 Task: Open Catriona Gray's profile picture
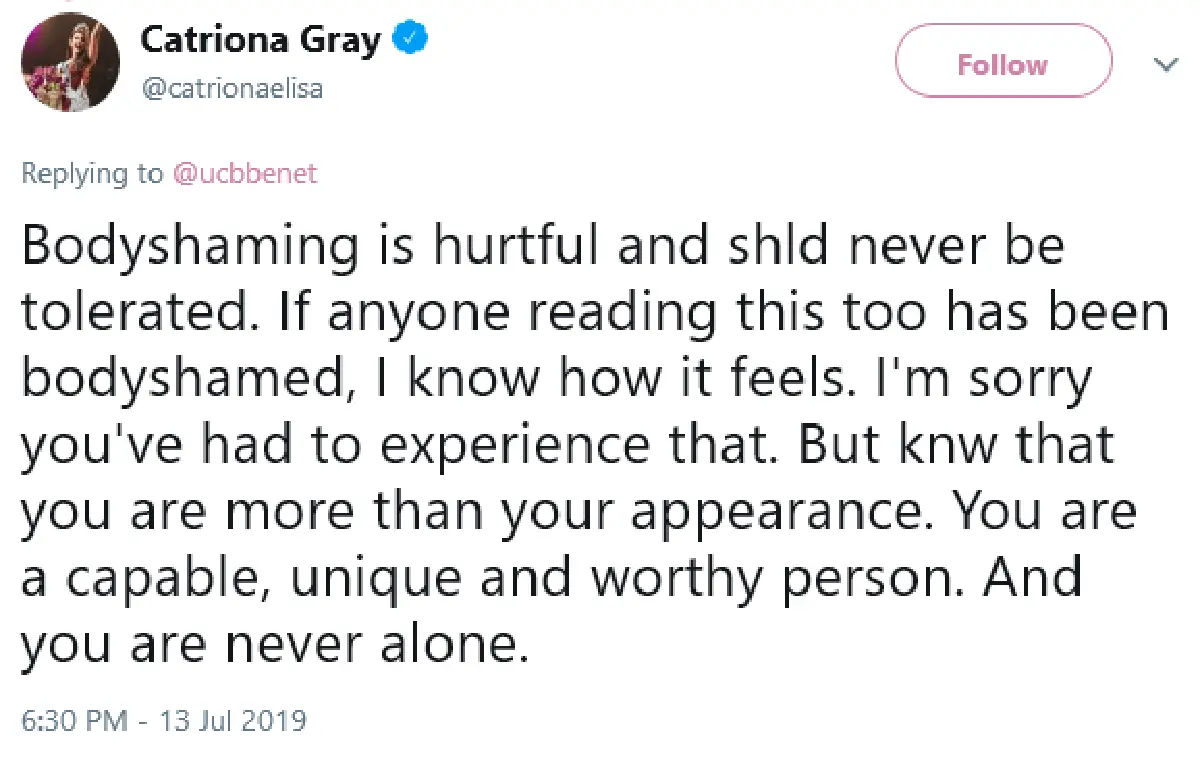(x=72, y=64)
